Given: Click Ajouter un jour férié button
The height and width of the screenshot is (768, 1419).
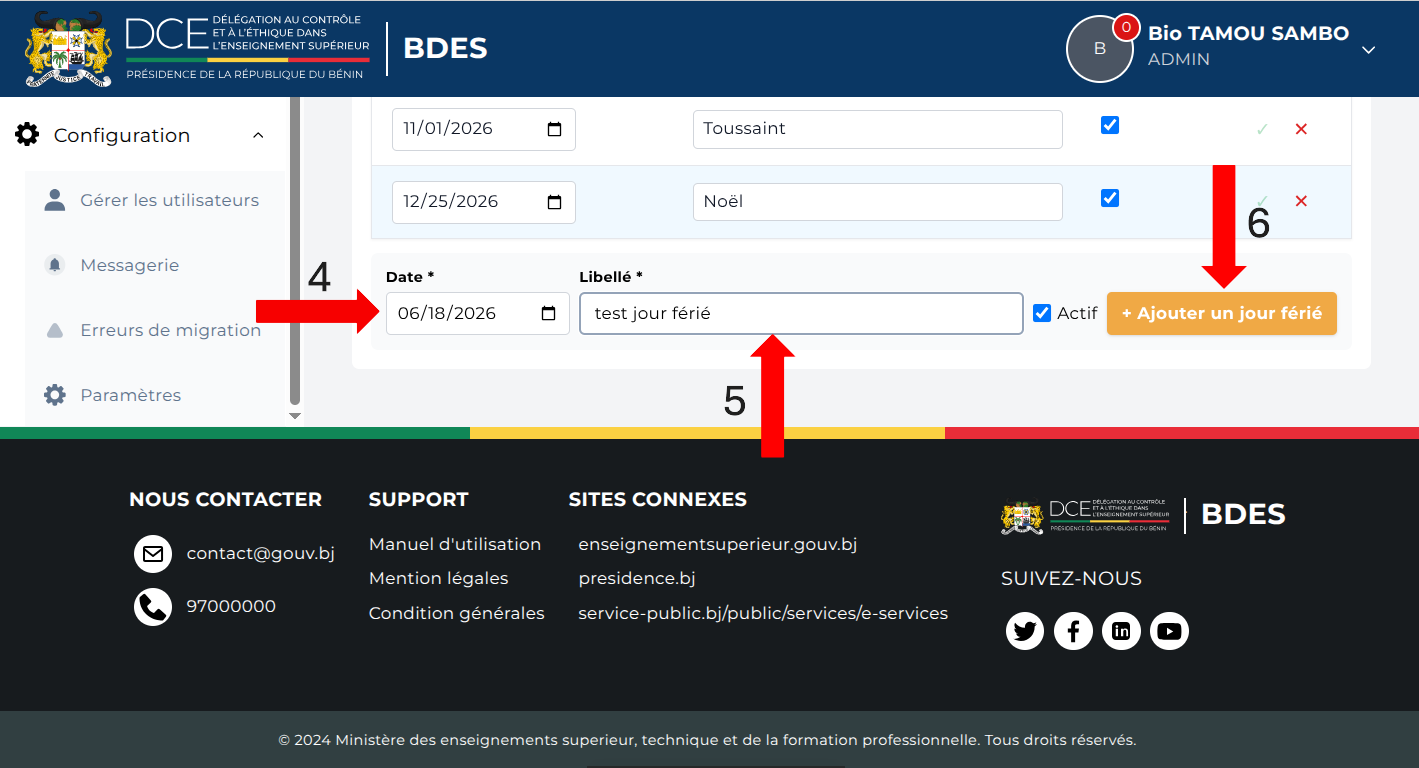Looking at the screenshot, I should (x=1222, y=313).
